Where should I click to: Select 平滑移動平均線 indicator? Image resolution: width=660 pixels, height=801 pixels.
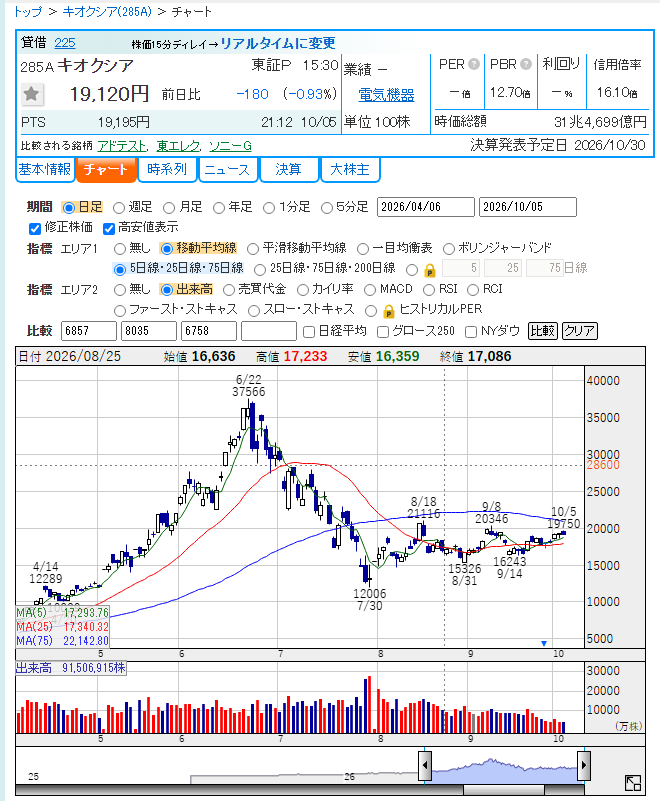point(253,249)
